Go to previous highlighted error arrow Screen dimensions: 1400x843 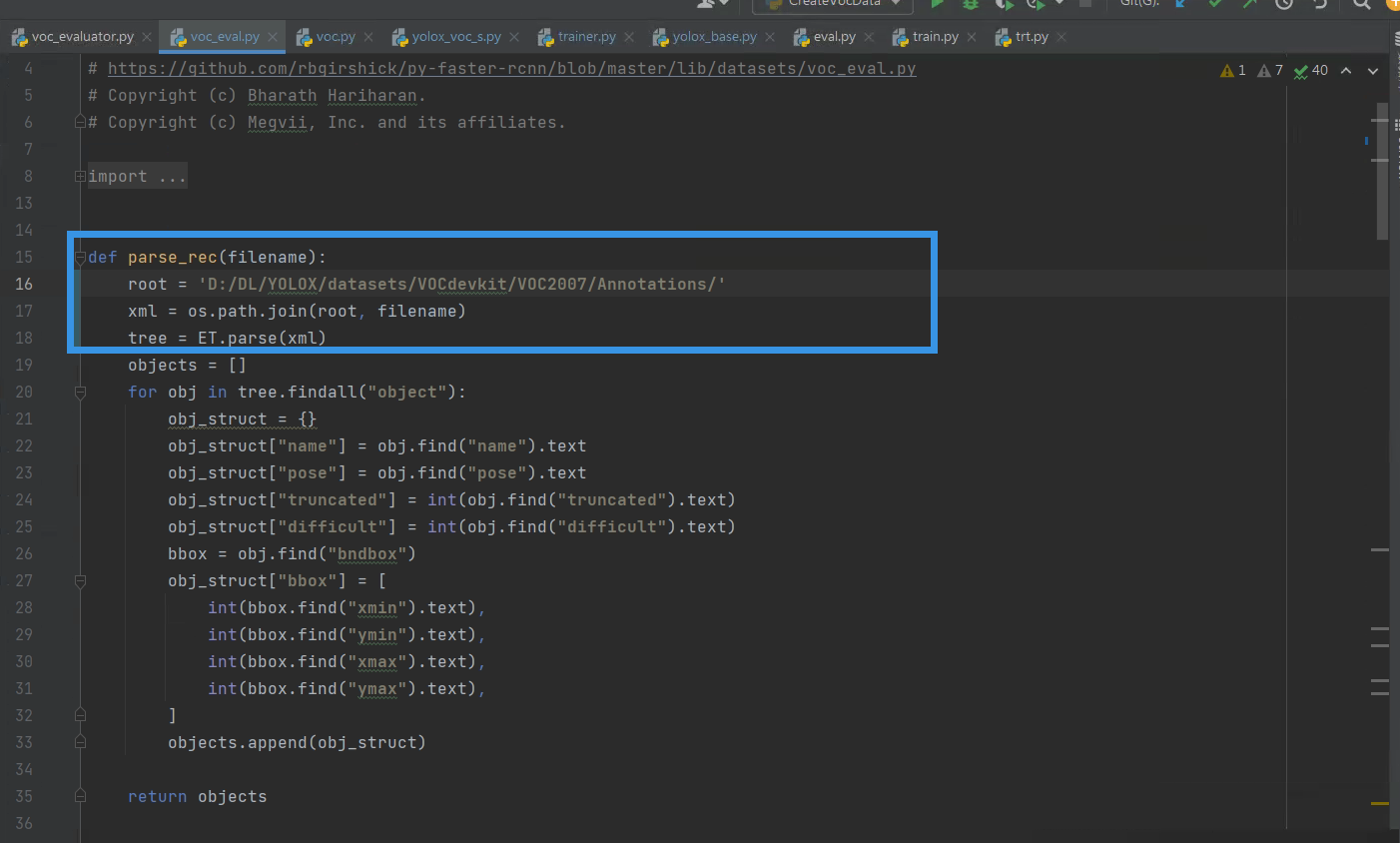[x=1346, y=70]
